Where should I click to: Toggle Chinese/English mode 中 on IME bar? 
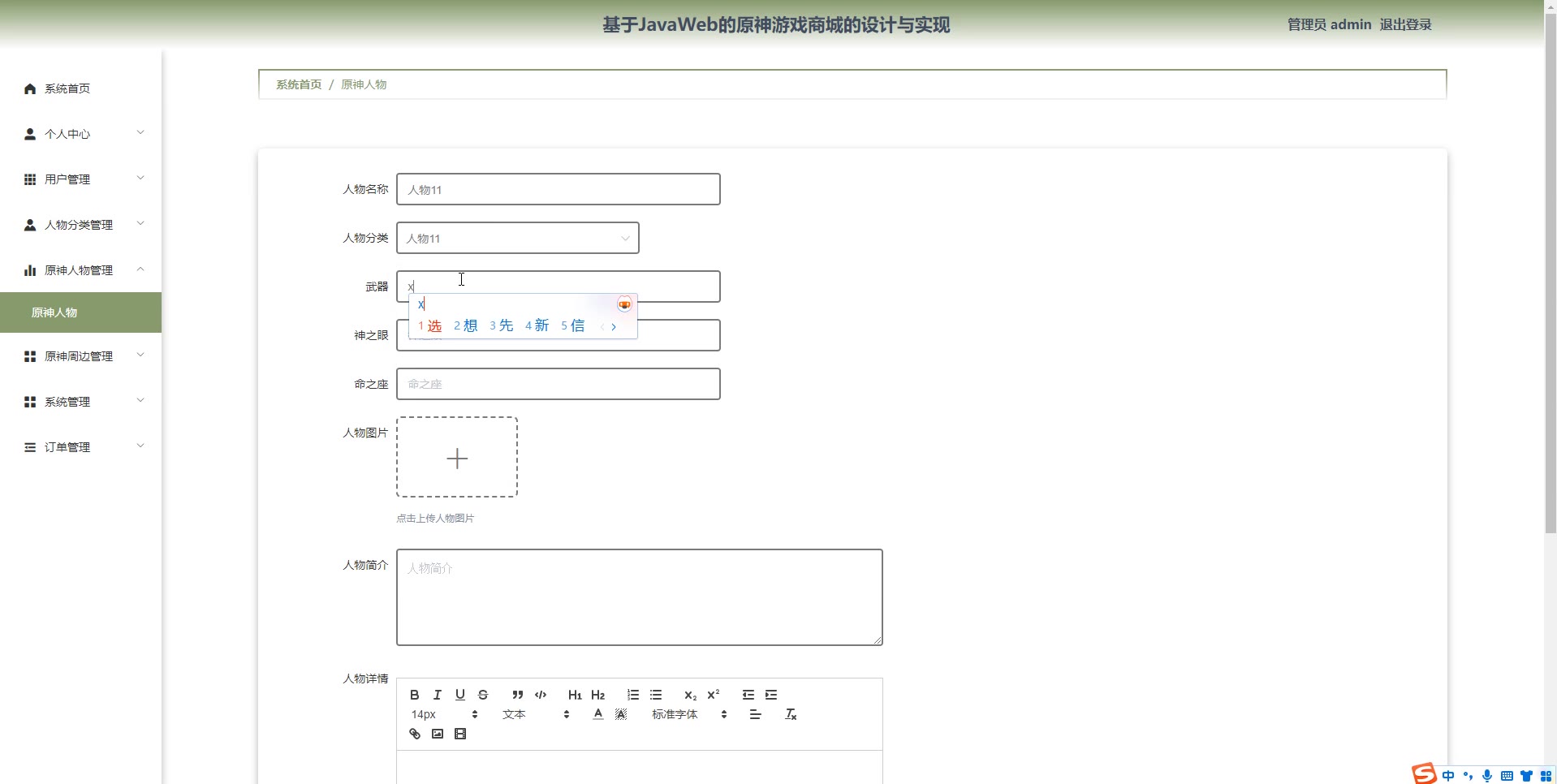coord(1449,776)
